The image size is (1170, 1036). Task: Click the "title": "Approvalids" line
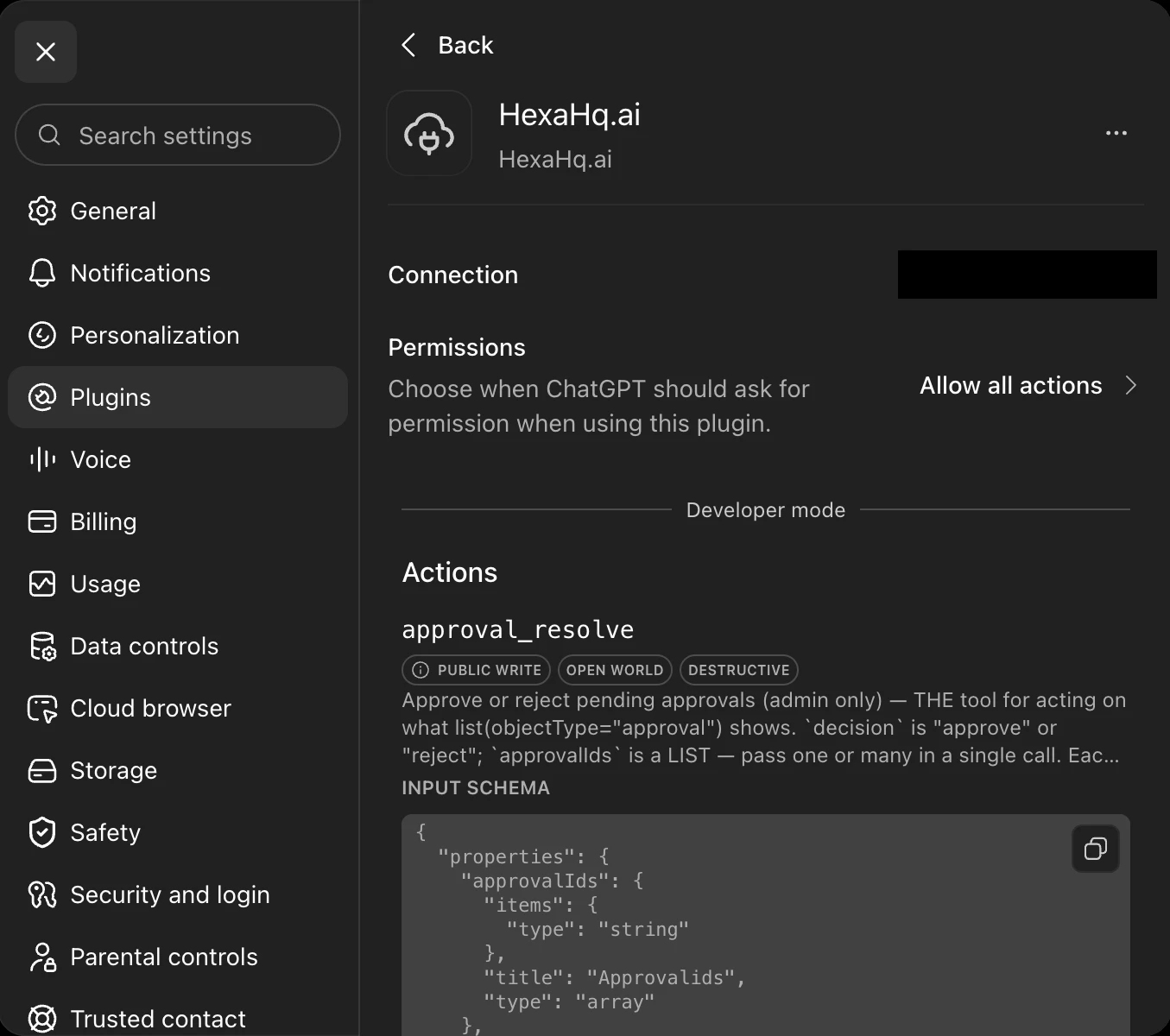point(615,977)
